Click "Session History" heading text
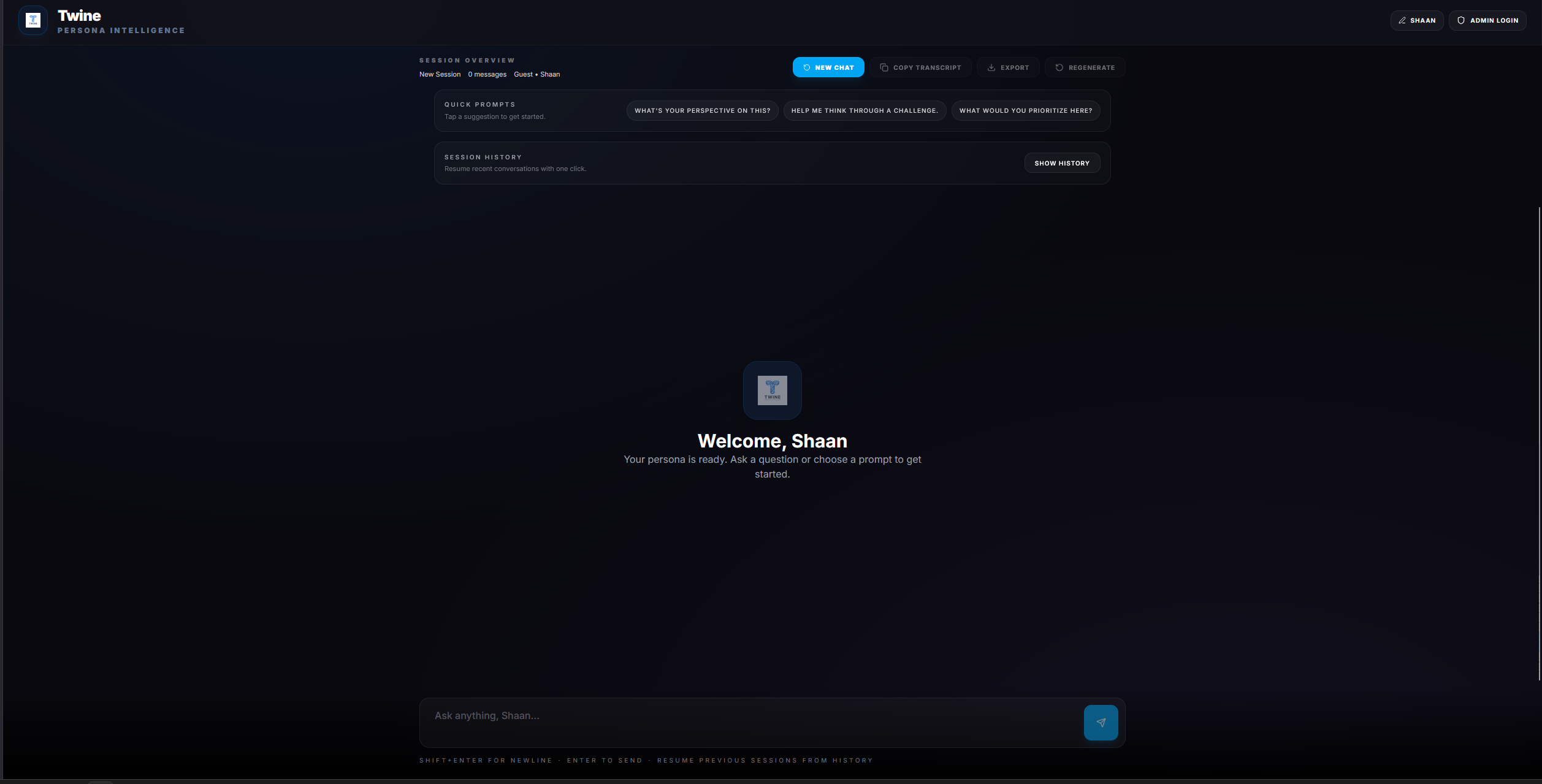1542x784 pixels. tap(483, 158)
